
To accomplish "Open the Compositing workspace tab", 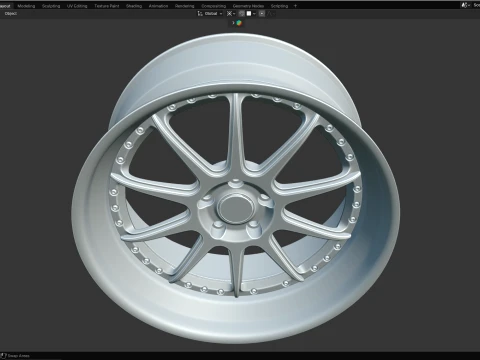I will tap(214, 6).
